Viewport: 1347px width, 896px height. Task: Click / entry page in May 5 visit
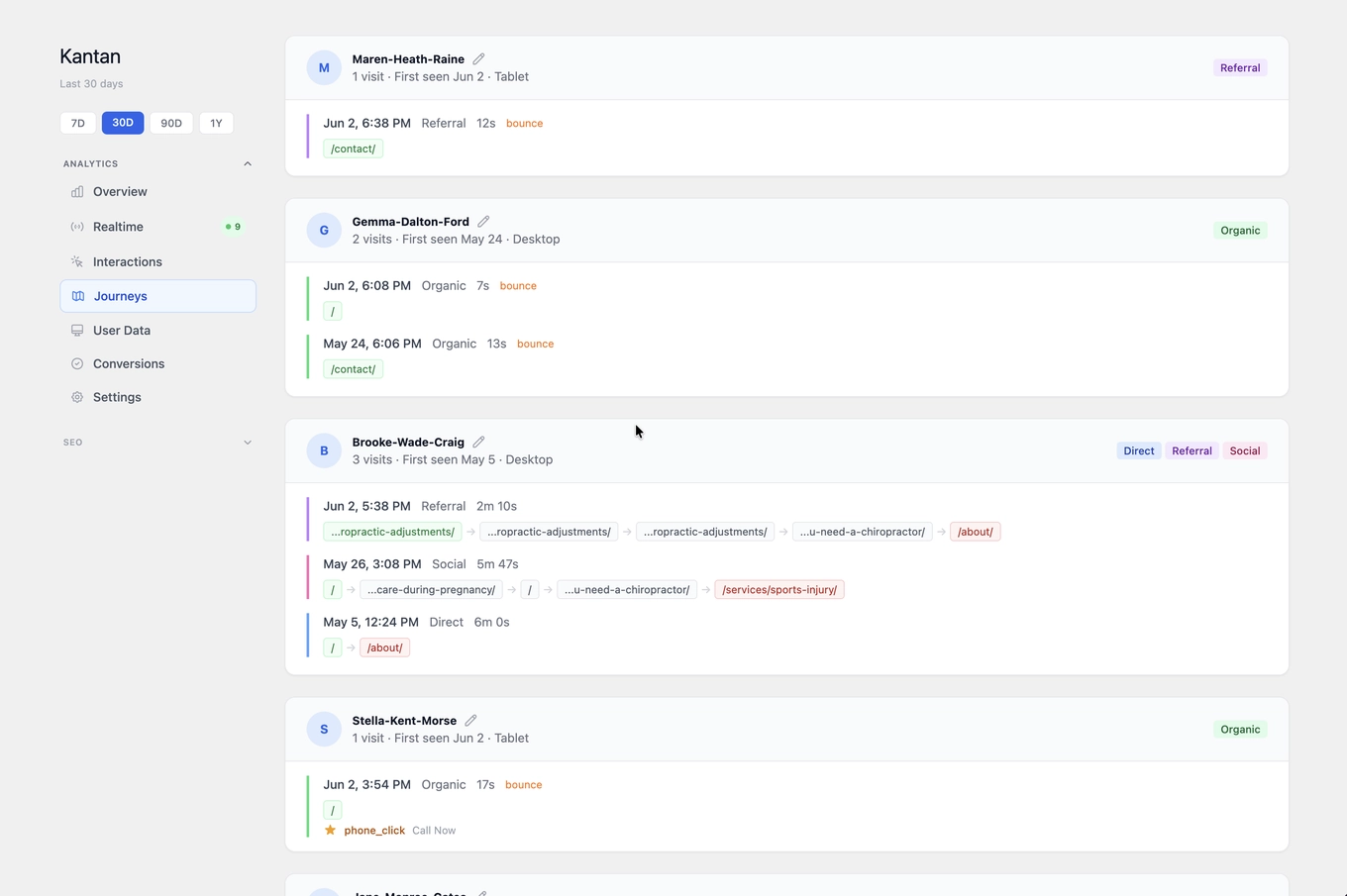pyautogui.click(x=333, y=647)
